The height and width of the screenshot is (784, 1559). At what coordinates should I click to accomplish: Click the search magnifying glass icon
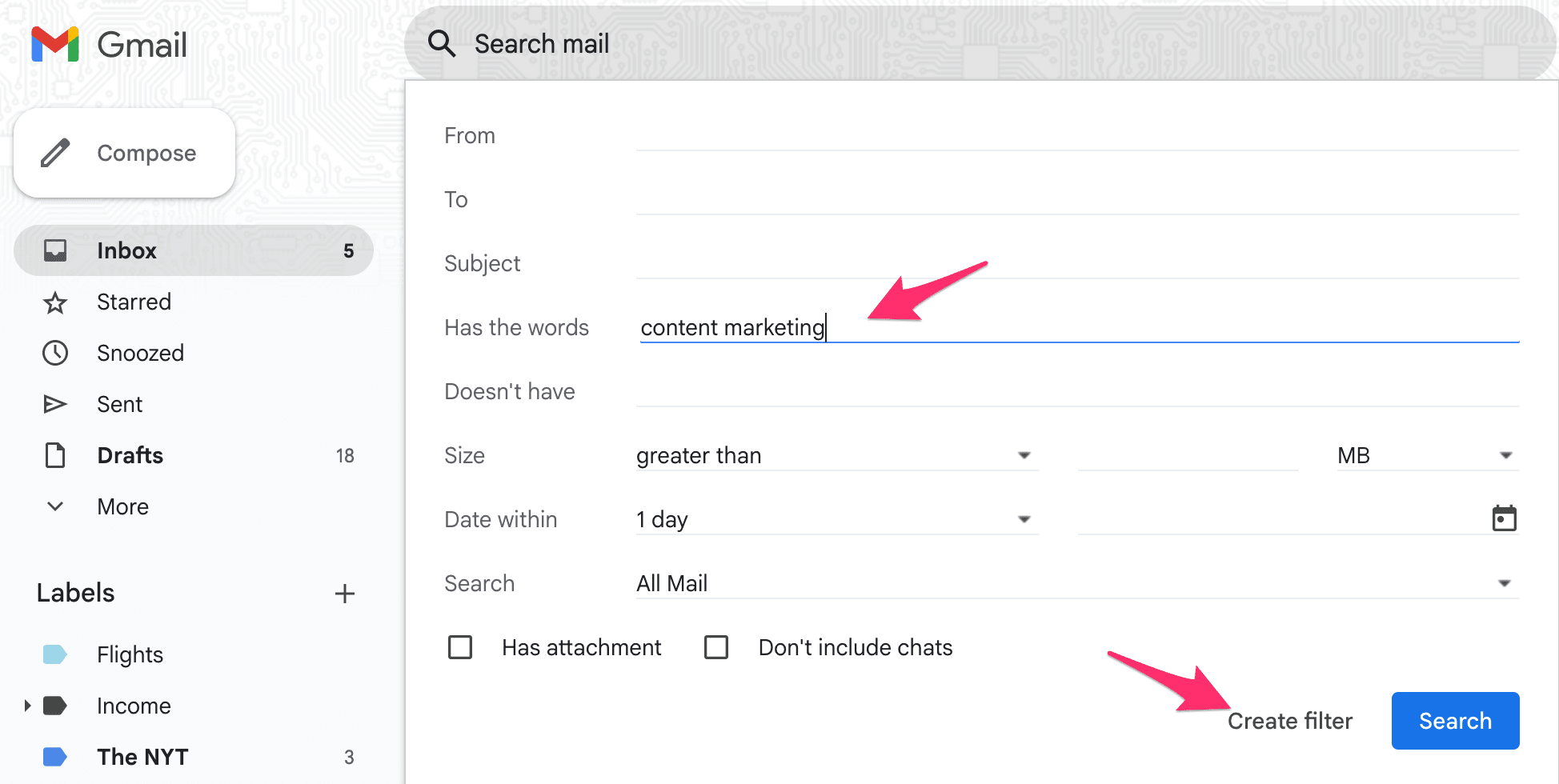click(x=441, y=43)
